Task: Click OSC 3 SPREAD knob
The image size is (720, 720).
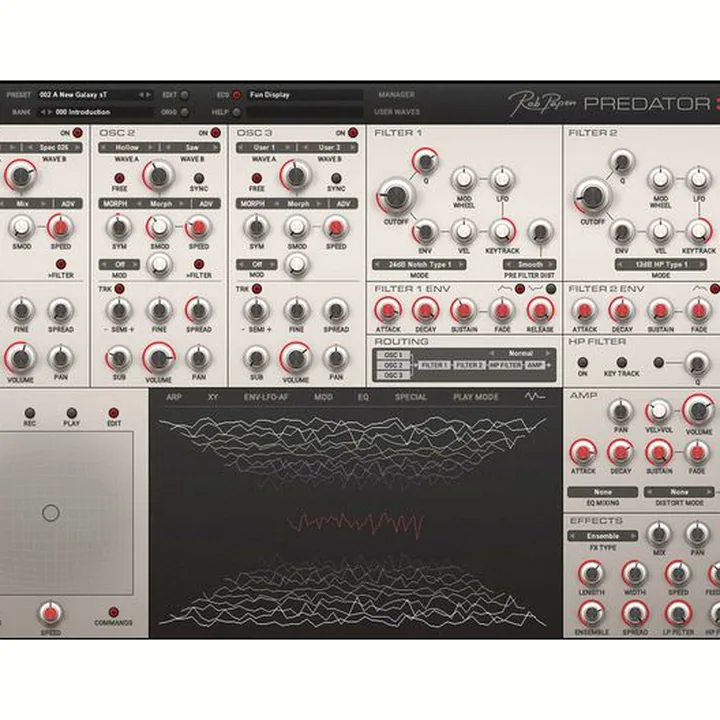Action: click(336, 311)
